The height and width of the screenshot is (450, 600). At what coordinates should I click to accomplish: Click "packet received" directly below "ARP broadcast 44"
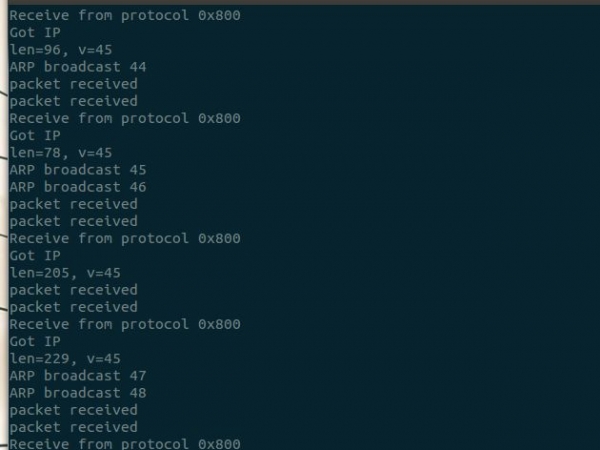coord(73,84)
